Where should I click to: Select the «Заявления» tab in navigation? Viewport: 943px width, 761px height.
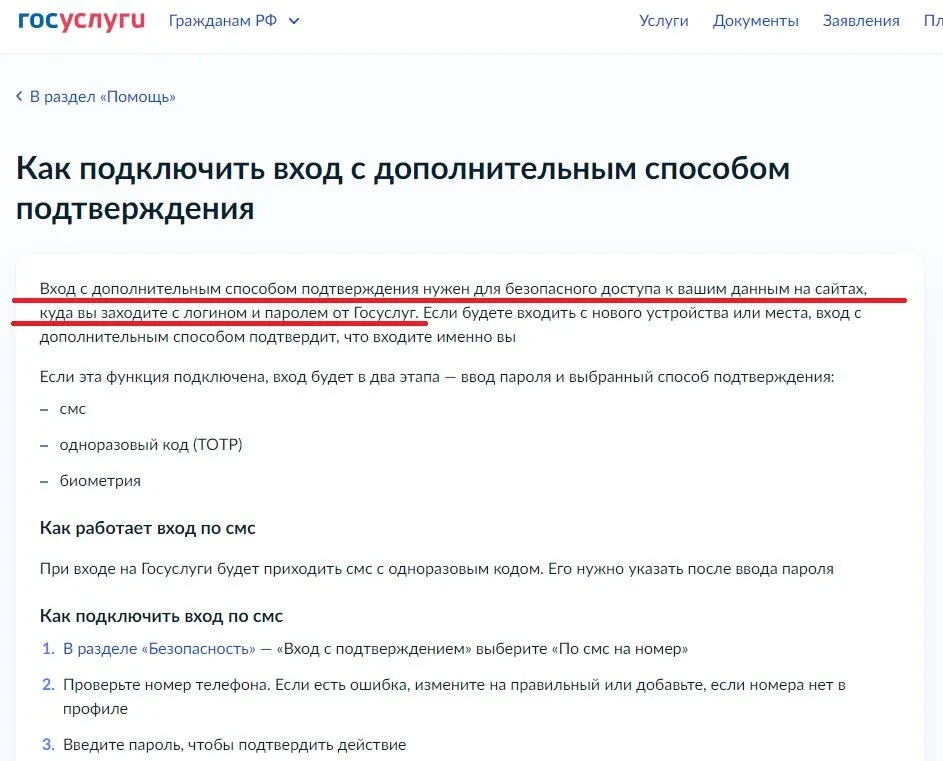[x=861, y=20]
